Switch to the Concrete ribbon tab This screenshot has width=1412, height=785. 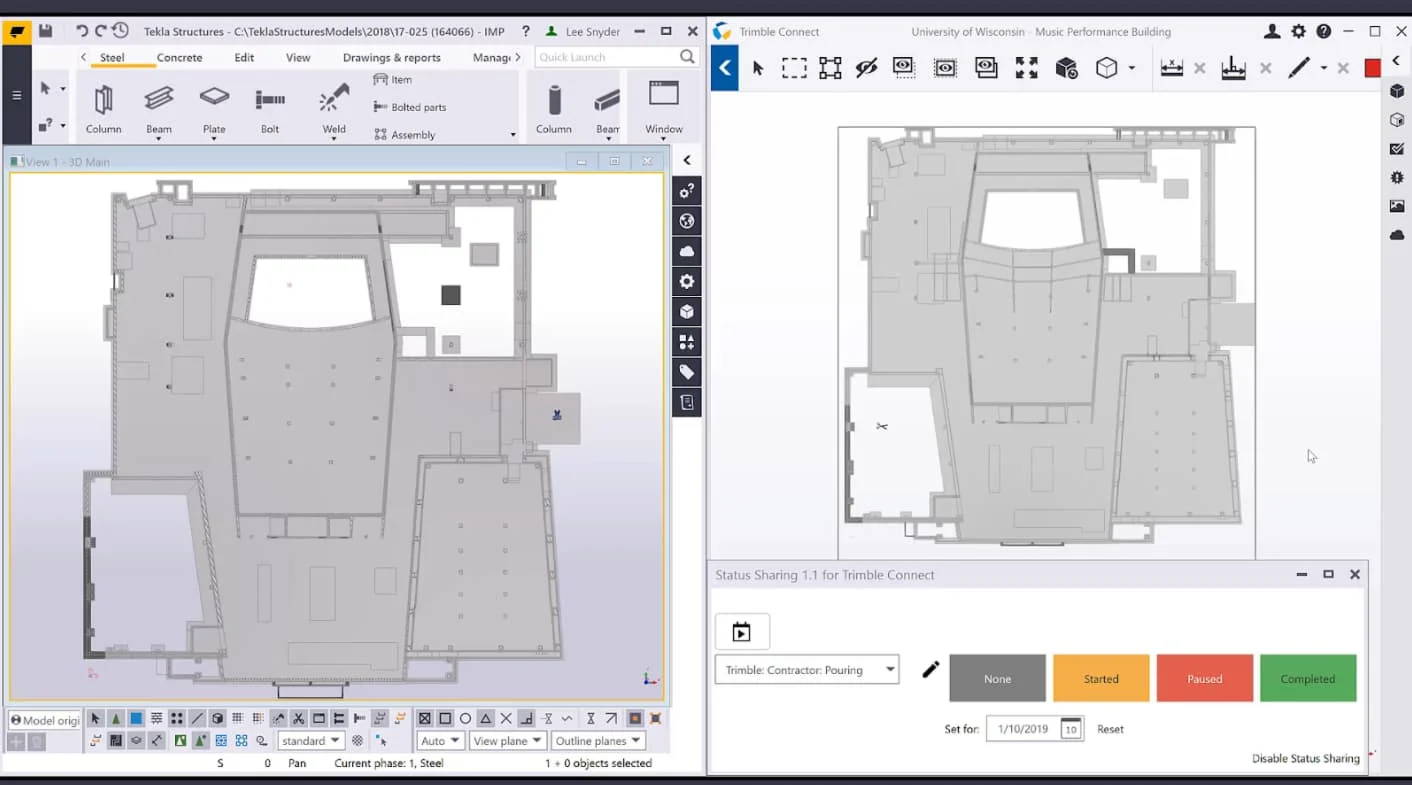179,57
